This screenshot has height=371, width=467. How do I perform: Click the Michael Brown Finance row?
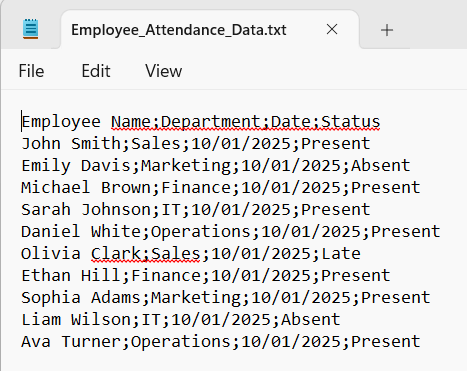(x=221, y=188)
